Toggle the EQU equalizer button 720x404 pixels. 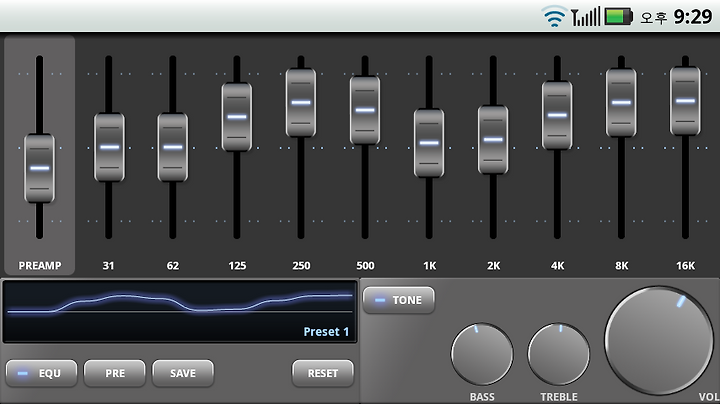coord(41,373)
